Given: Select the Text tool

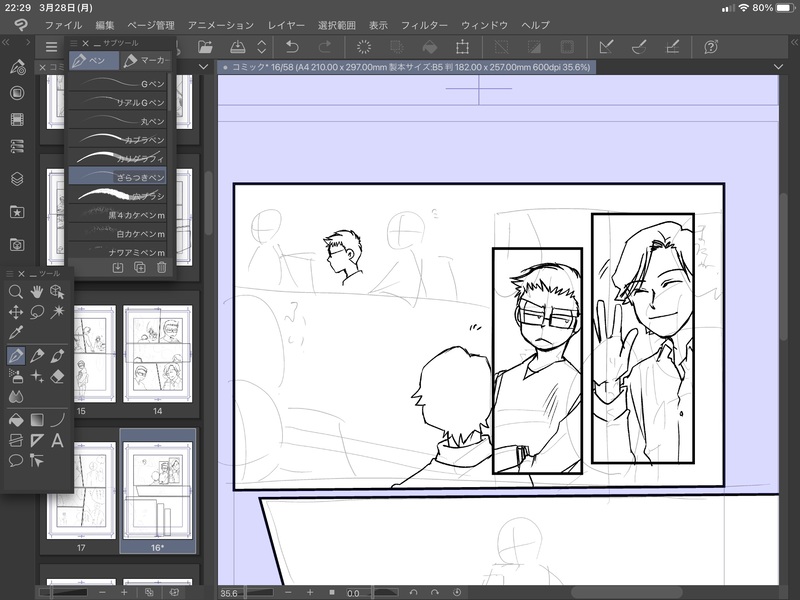Looking at the screenshot, I should pyautogui.click(x=57, y=440).
